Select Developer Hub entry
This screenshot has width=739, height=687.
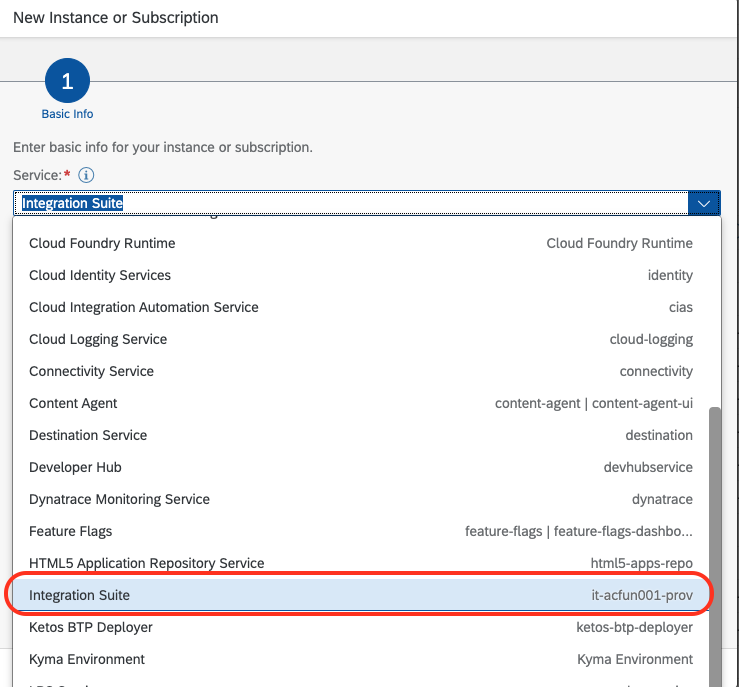point(361,467)
